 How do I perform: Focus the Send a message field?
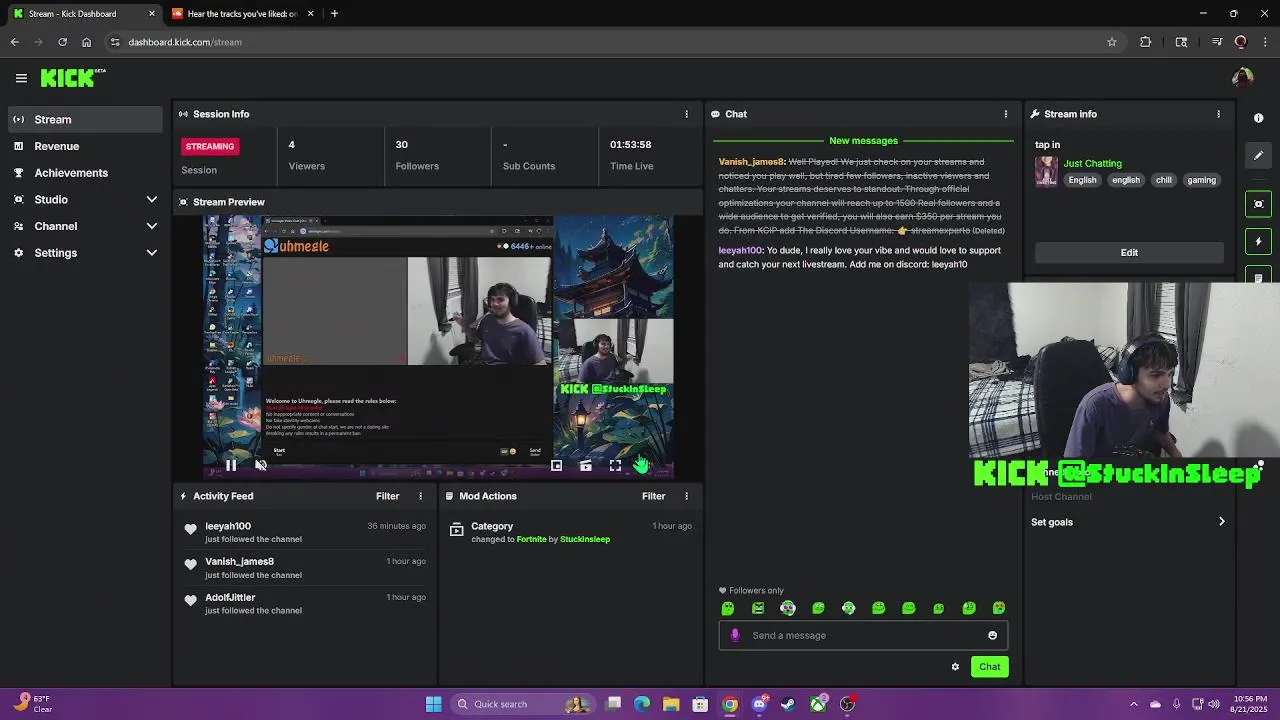pyautogui.click(x=863, y=635)
